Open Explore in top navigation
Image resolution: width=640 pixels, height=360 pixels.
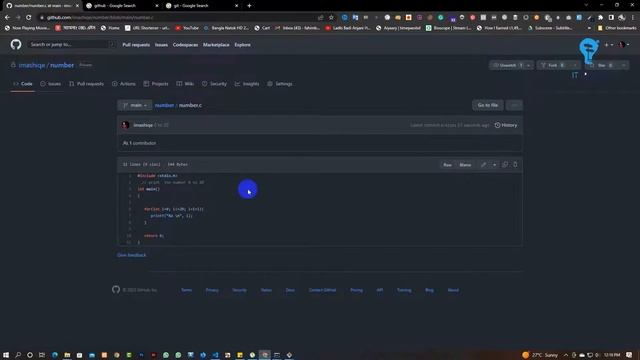[x=242, y=45]
